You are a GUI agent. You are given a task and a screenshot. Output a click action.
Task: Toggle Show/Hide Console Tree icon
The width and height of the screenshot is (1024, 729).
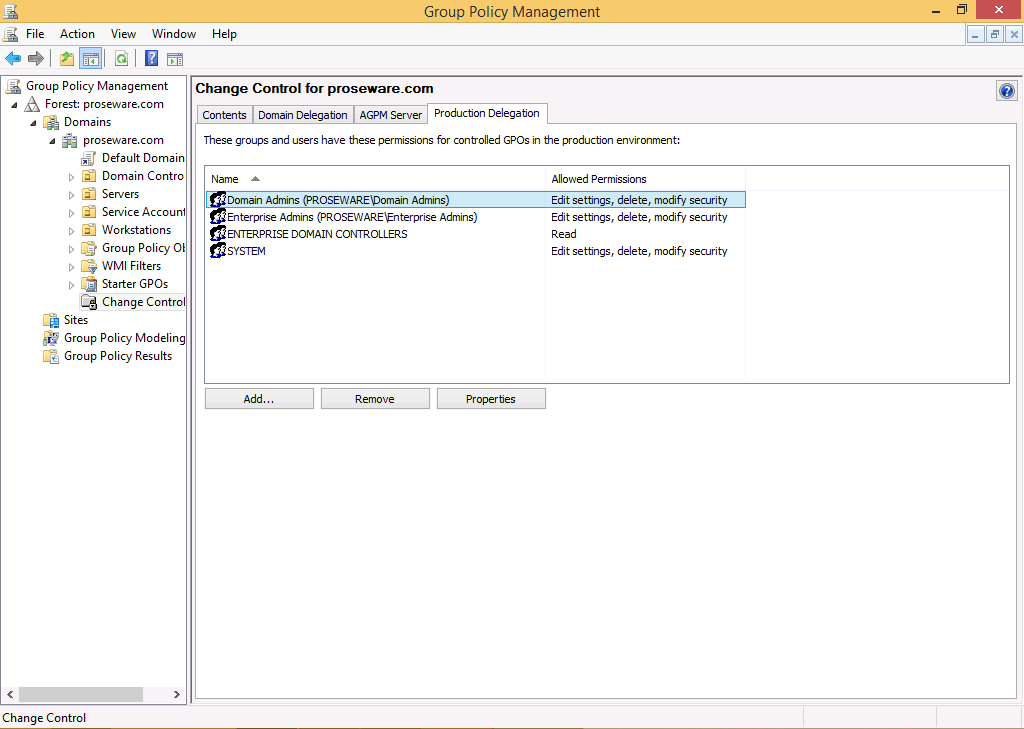coord(91,59)
